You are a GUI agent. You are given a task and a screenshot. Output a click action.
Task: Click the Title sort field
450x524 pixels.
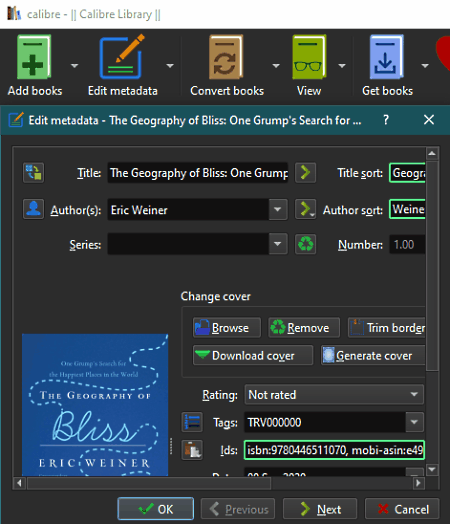click(x=407, y=173)
